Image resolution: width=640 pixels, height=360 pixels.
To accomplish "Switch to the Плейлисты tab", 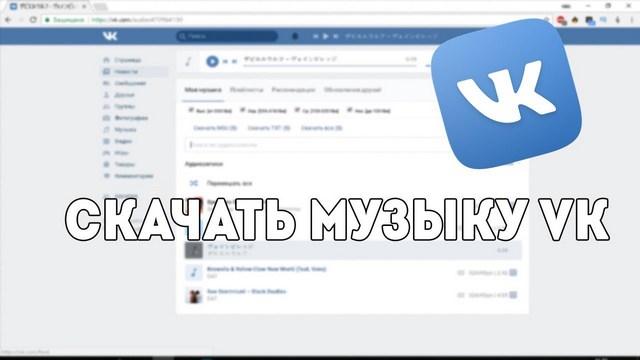I will pos(247,90).
